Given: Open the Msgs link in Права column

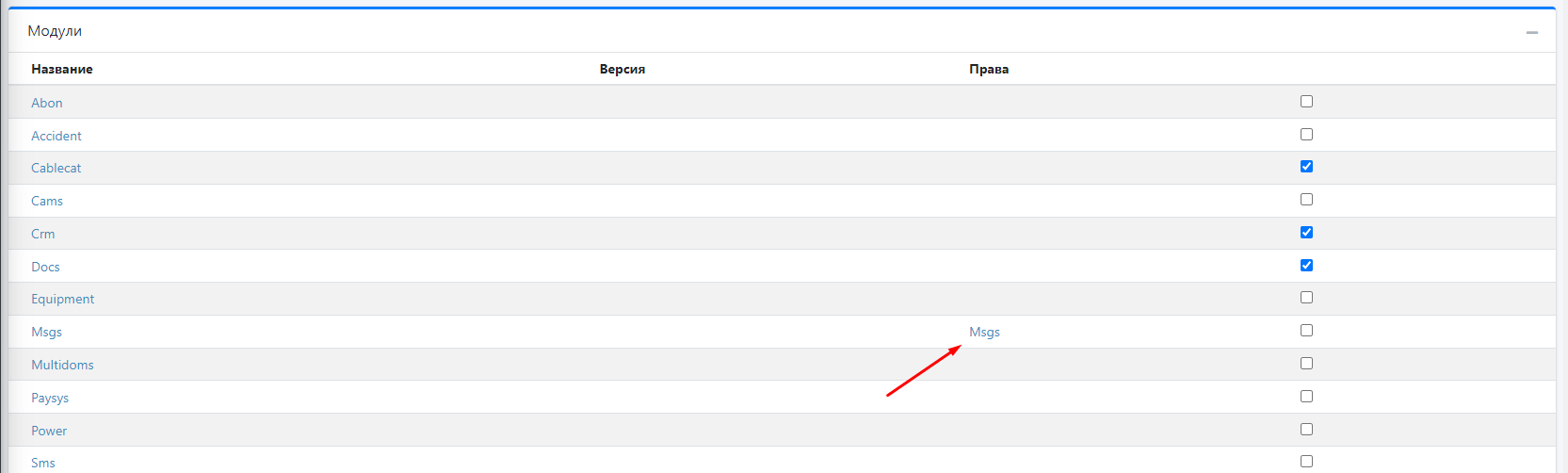Looking at the screenshot, I should (x=984, y=332).
